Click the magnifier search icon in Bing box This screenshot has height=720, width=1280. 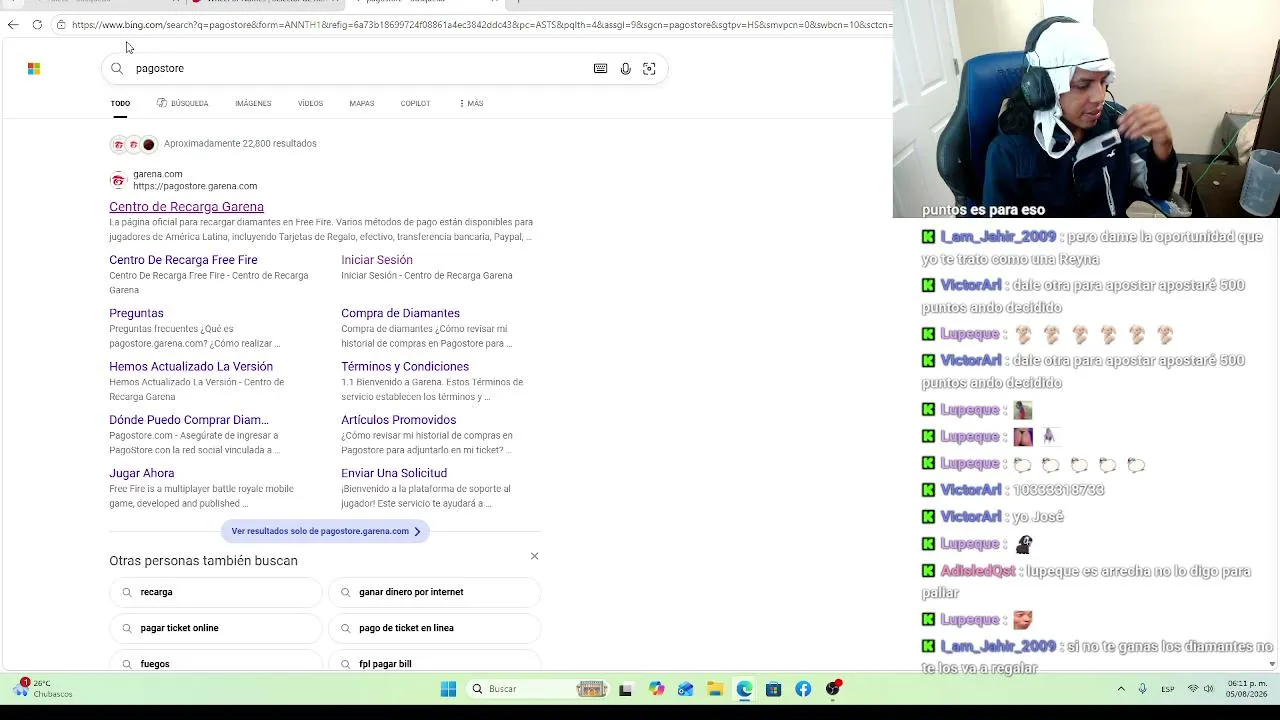pos(117,68)
